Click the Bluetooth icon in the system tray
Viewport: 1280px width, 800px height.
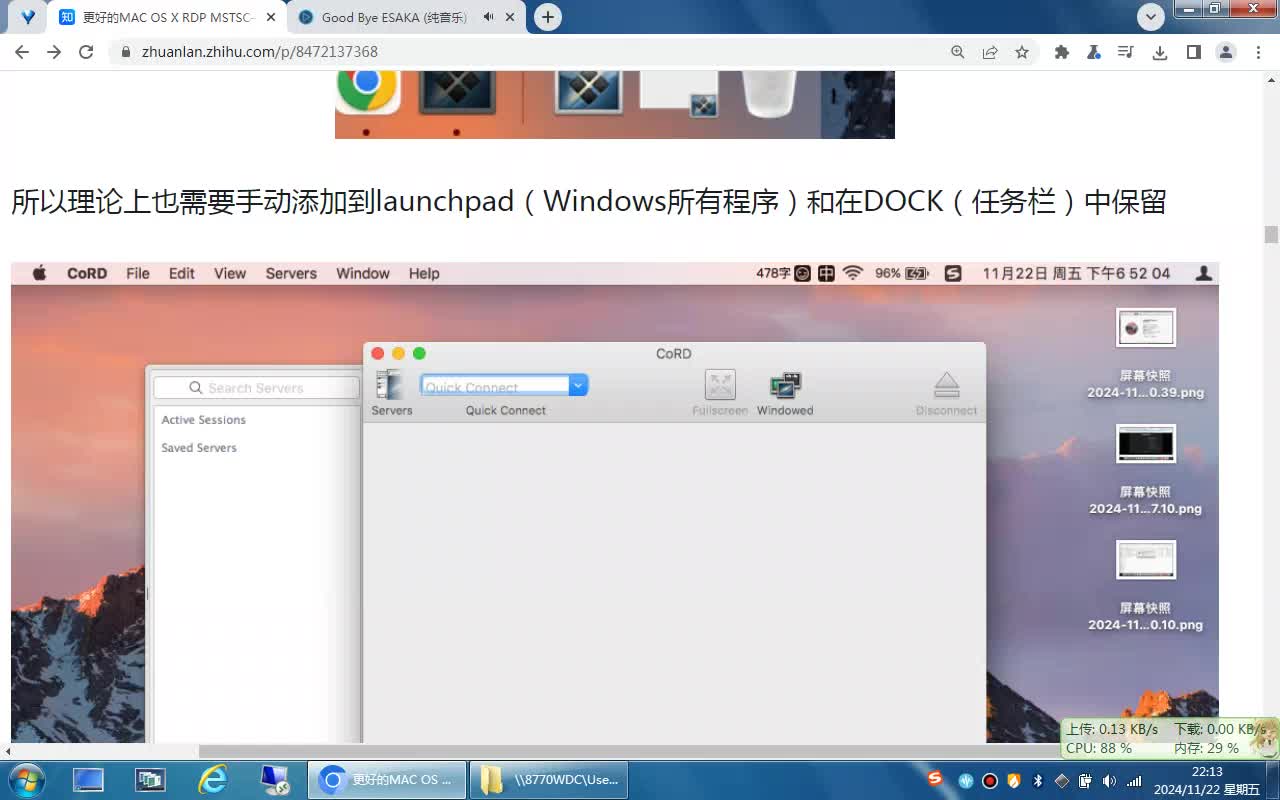click(x=1038, y=780)
